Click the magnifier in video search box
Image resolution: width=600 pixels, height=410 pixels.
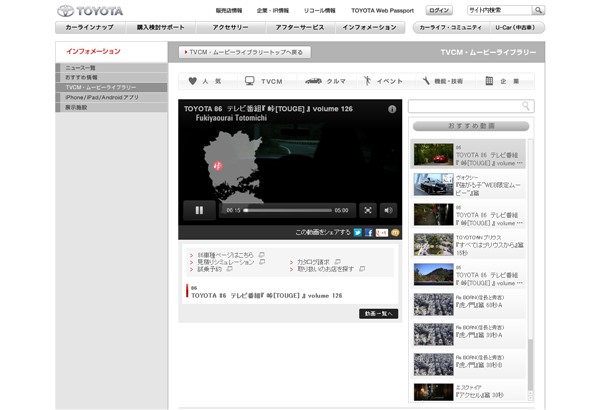pyautogui.click(x=526, y=106)
